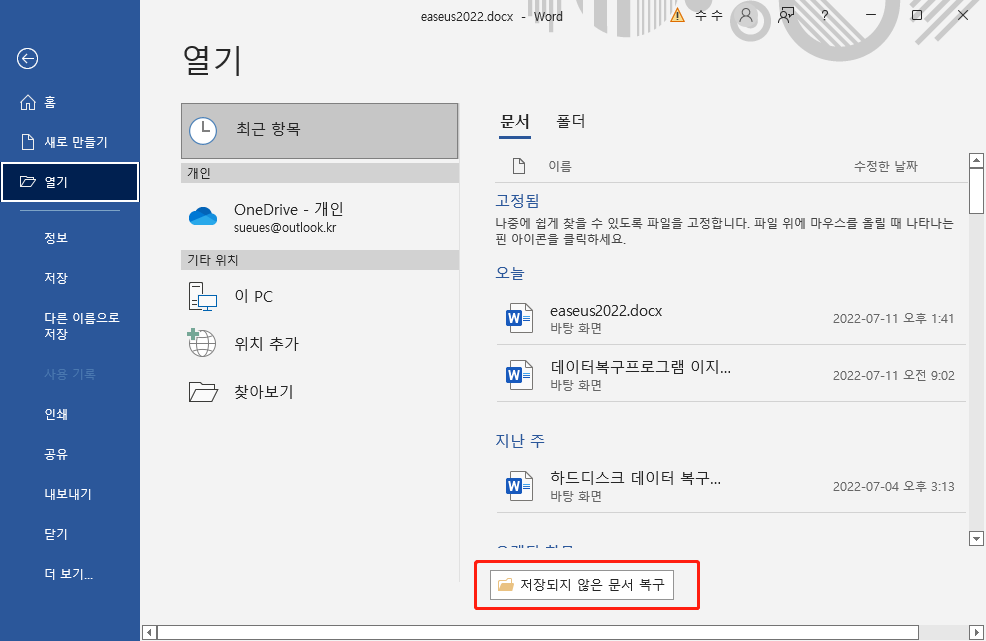
Task: Click the scrollbar down arrow
Action: pos(975,538)
